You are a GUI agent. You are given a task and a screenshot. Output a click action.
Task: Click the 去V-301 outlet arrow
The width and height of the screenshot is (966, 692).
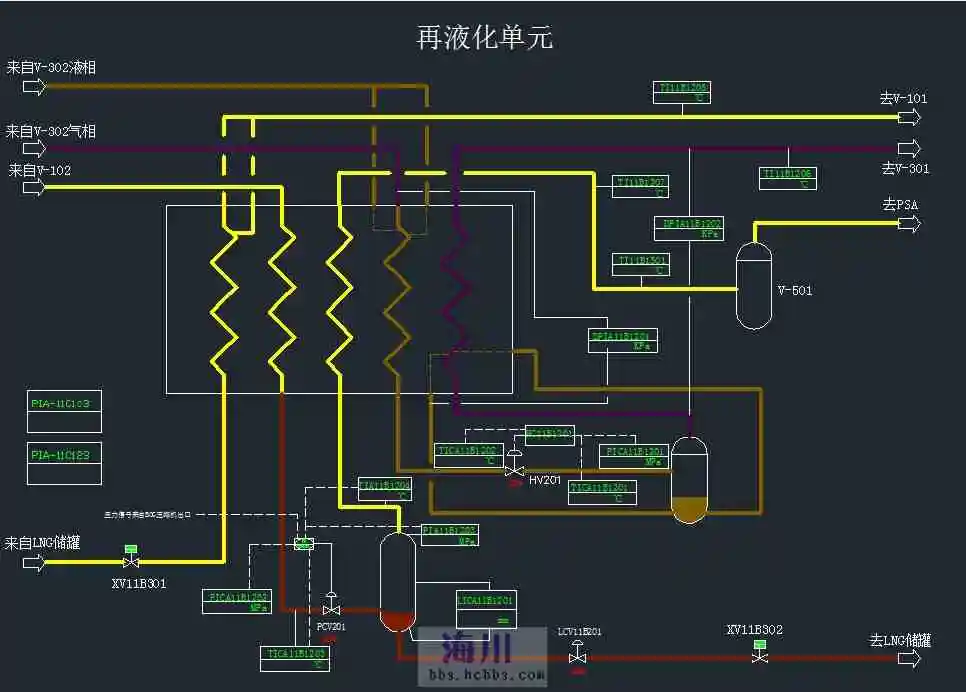909,149
